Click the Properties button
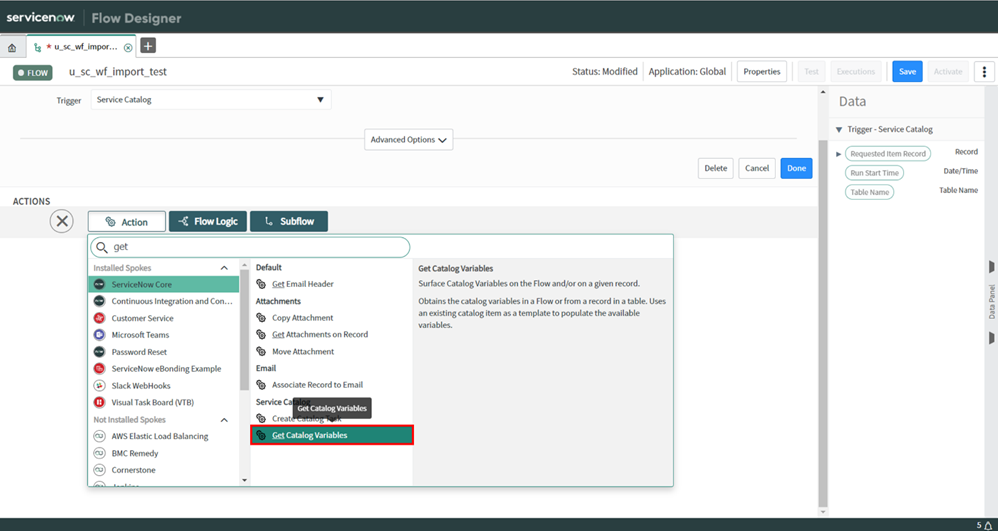The width and height of the screenshot is (998, 531). (762, 72)
